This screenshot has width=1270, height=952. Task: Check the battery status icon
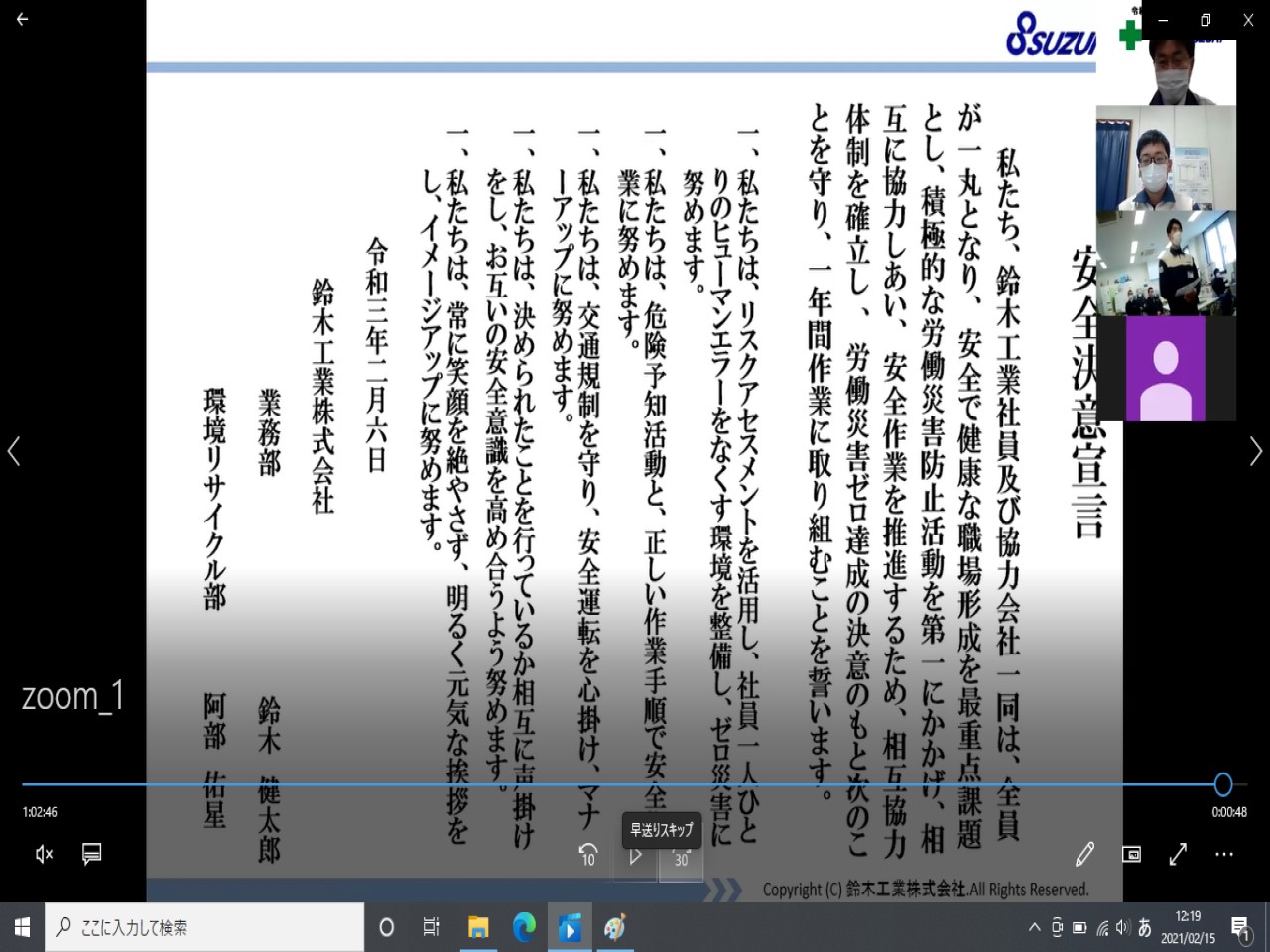click(x=1079, y=928)
